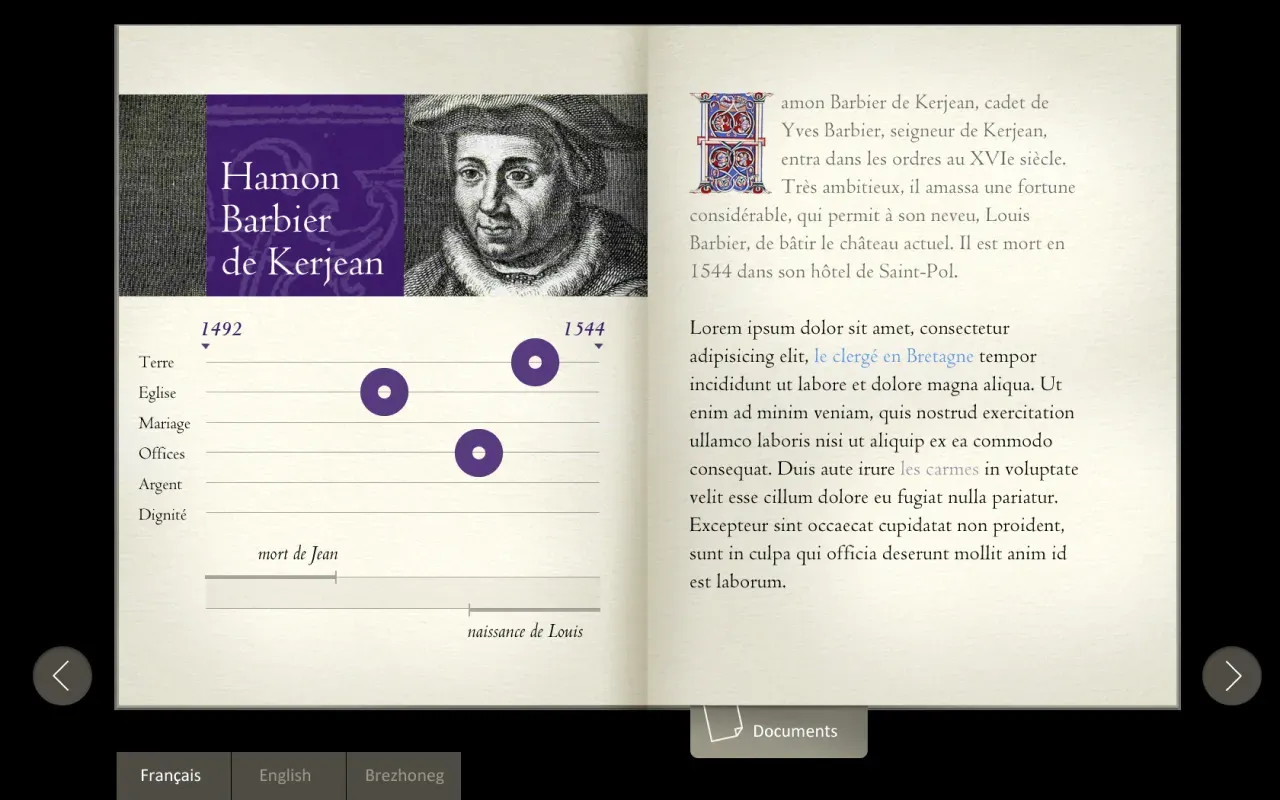The height and width of the screenshot is (800, 1280).
Task: Click the illuminated initial letter H
Action: pyautogui.click(x=731, y=142)
